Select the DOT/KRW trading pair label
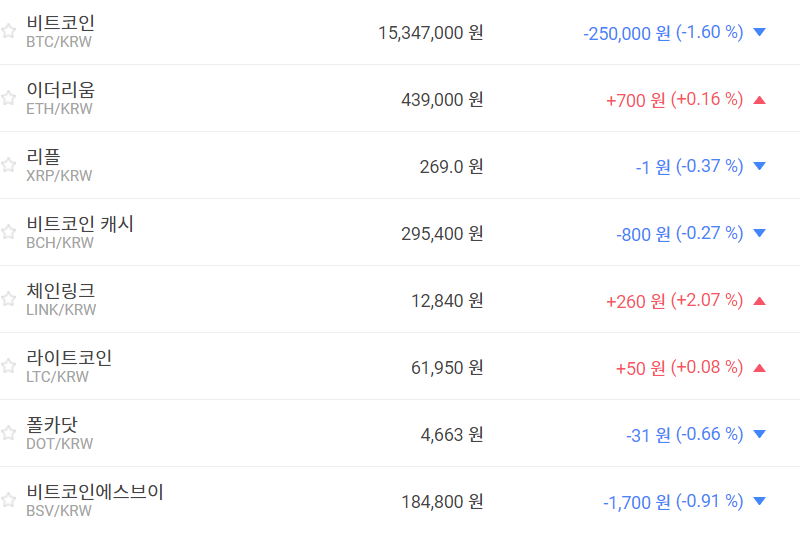This screenshot has width=800, height=533. coord(59,444)
